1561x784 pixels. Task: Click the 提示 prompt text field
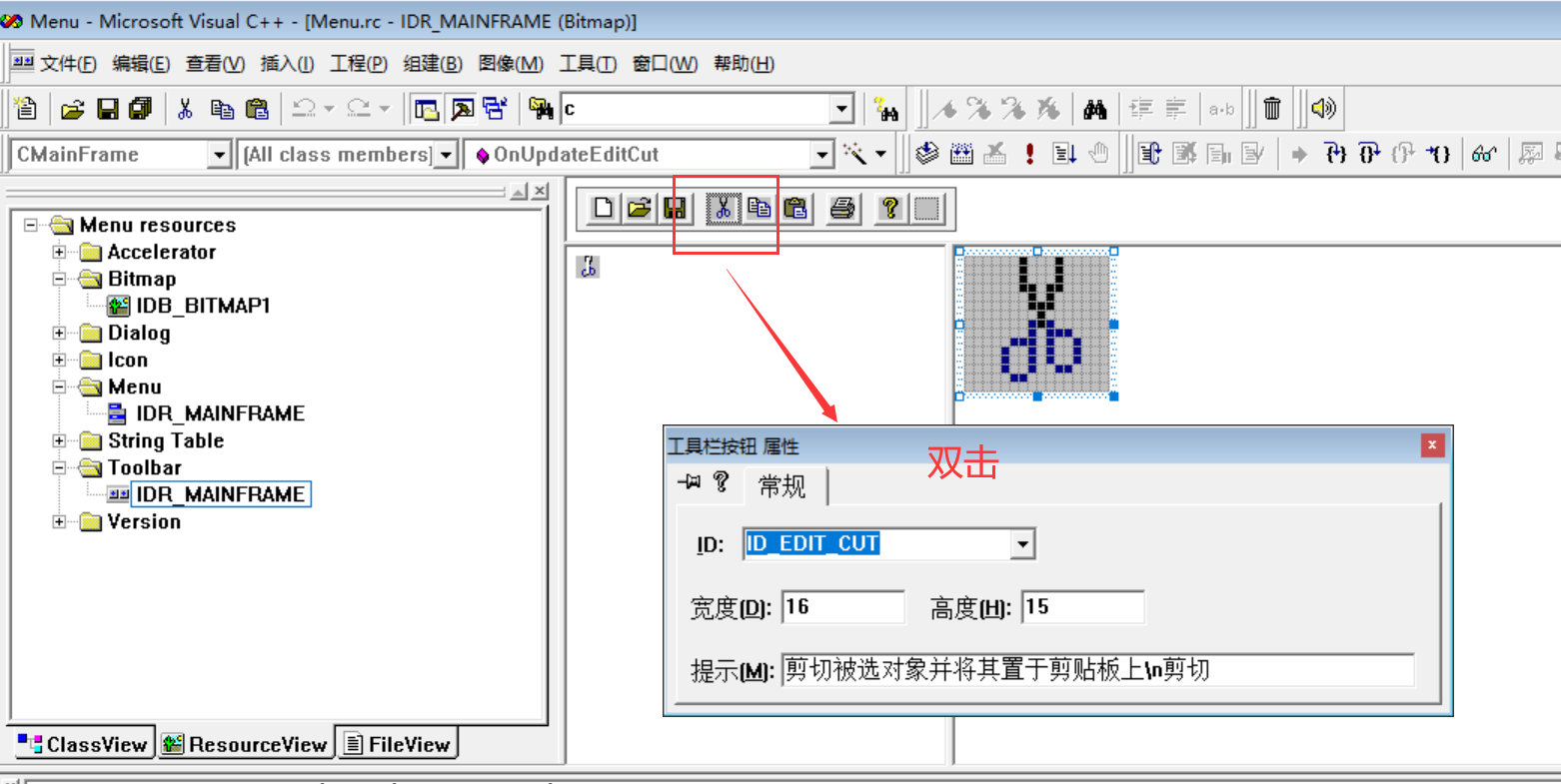tap(1097, 669)
